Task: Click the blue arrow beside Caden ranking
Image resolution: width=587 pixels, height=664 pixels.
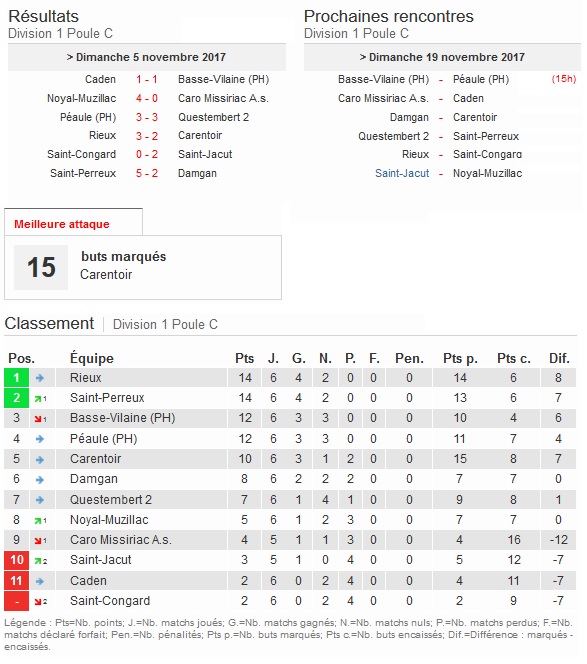Action: 40,581
